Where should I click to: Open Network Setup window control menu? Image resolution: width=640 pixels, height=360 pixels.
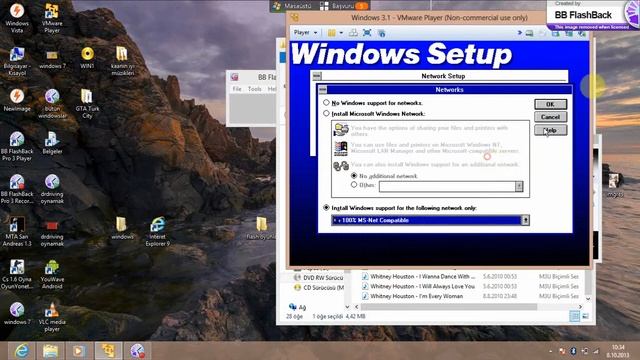[317, 76]
